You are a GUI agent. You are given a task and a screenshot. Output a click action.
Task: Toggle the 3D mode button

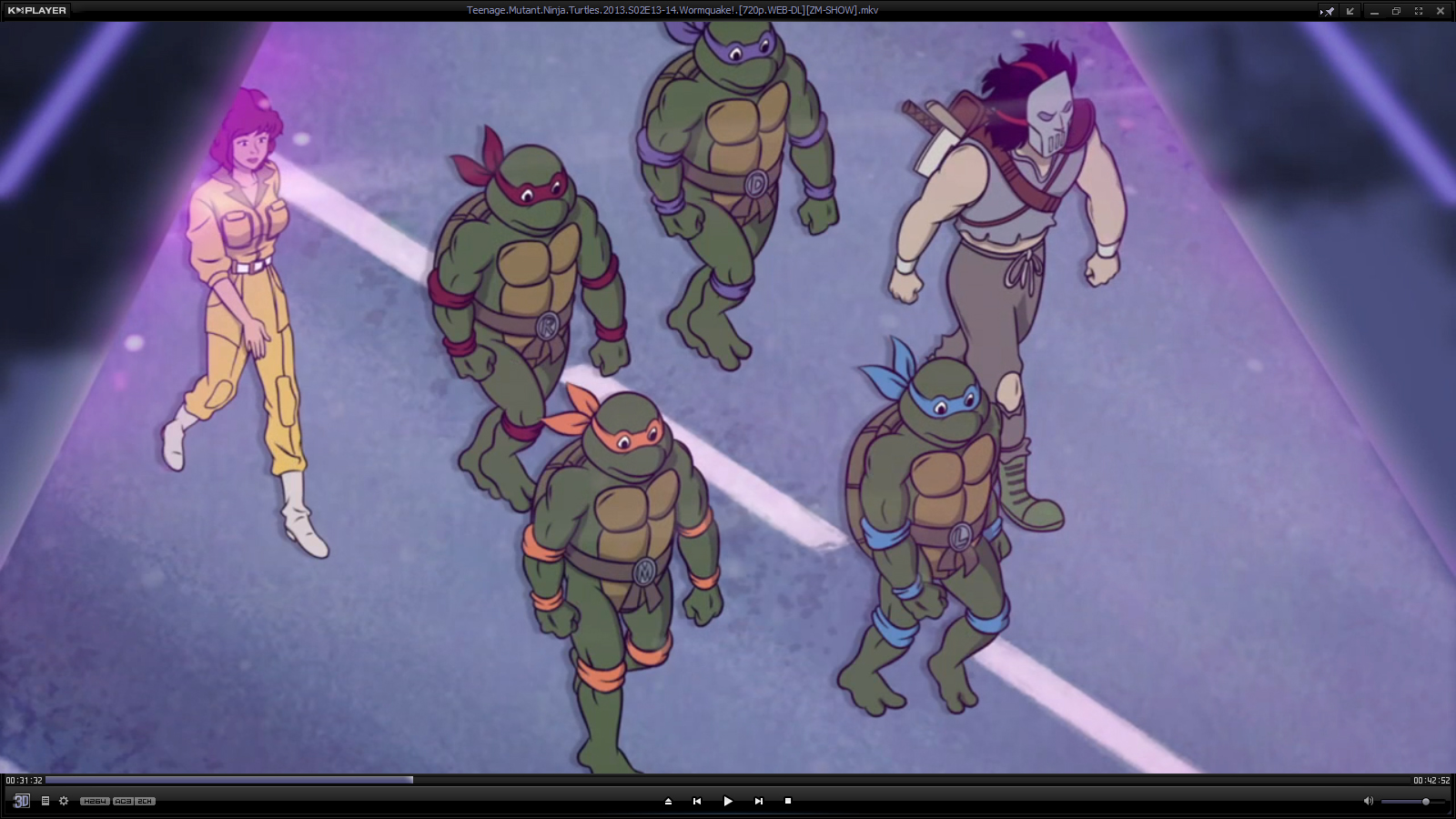click(21, 801)
